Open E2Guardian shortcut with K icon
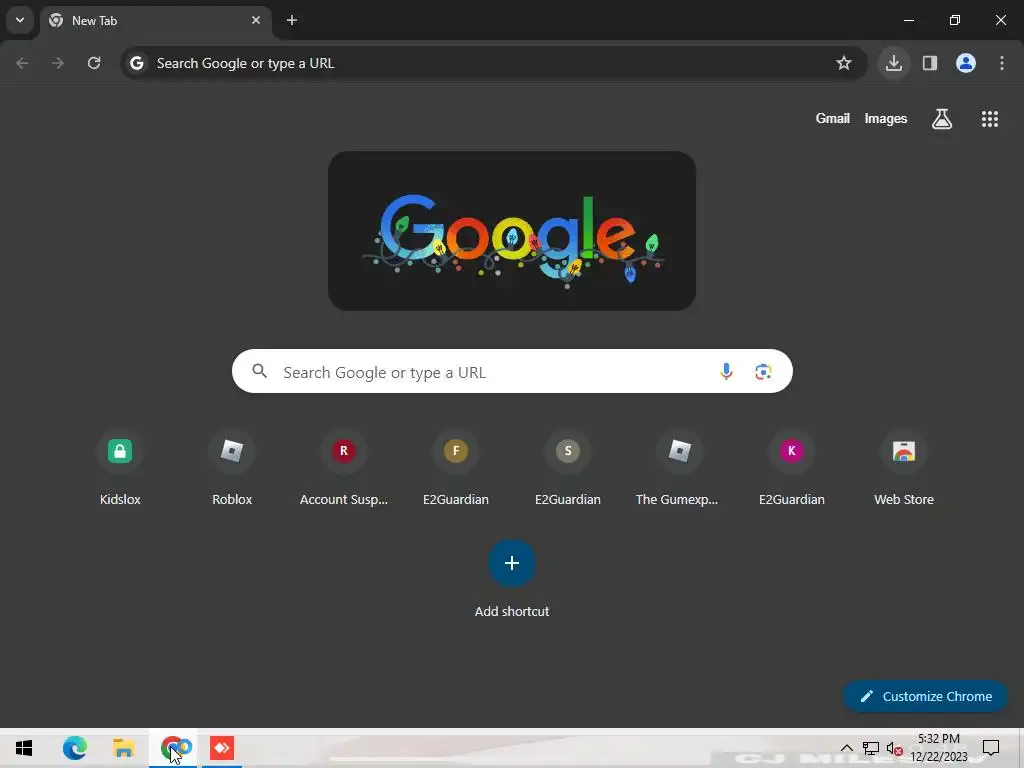 [792, 468]
